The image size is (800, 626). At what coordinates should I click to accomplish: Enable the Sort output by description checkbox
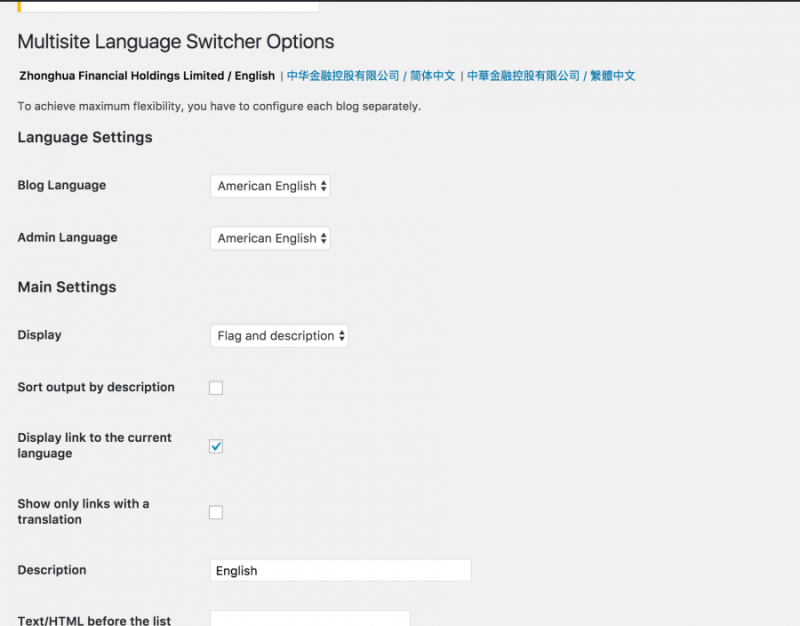[216, 388]
